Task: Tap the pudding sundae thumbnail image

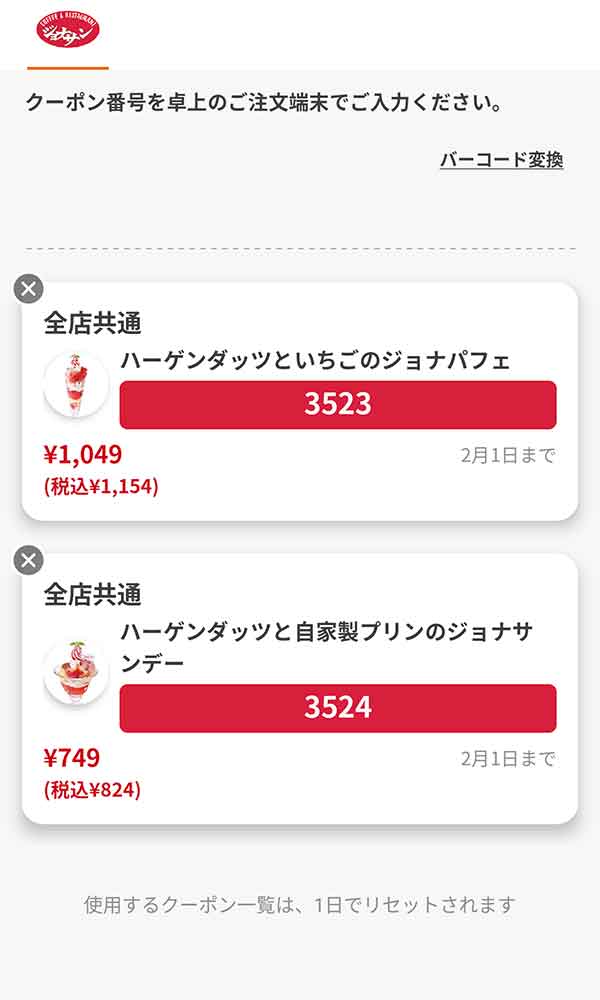Action: tap(76, 671)
